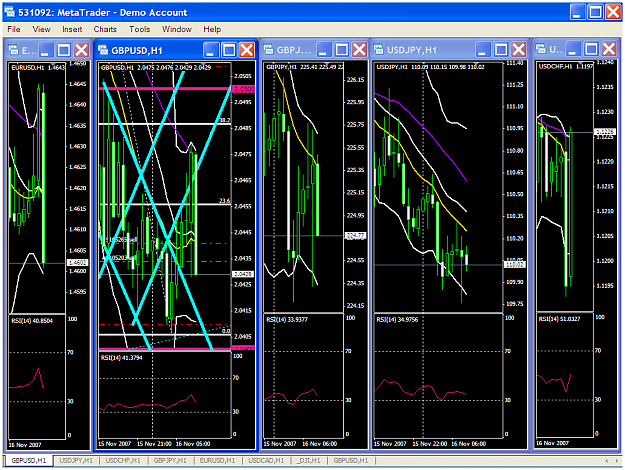The image size is (625, 470).
Task: Click the 38.2 Fibonacci level label in GBPUSD chart
Action: pos(225,120)
